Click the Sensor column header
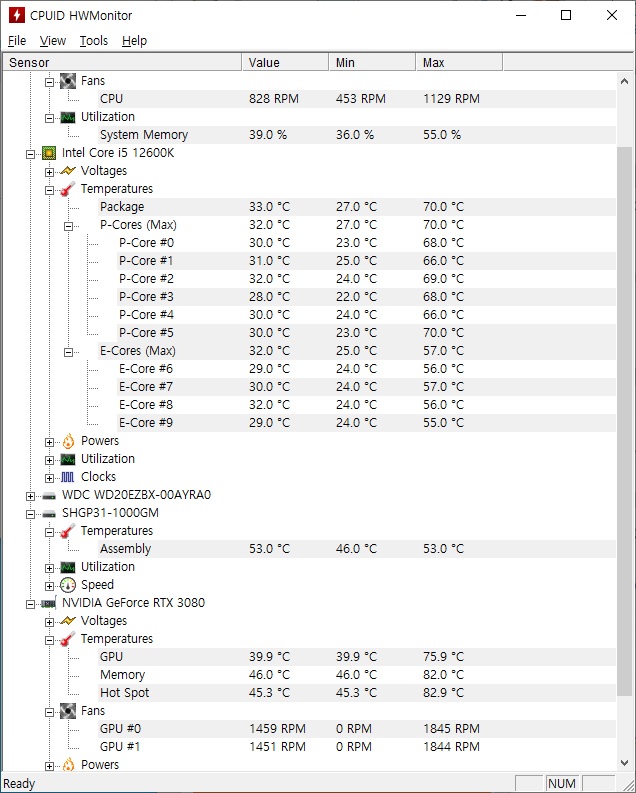 point(122,62)
